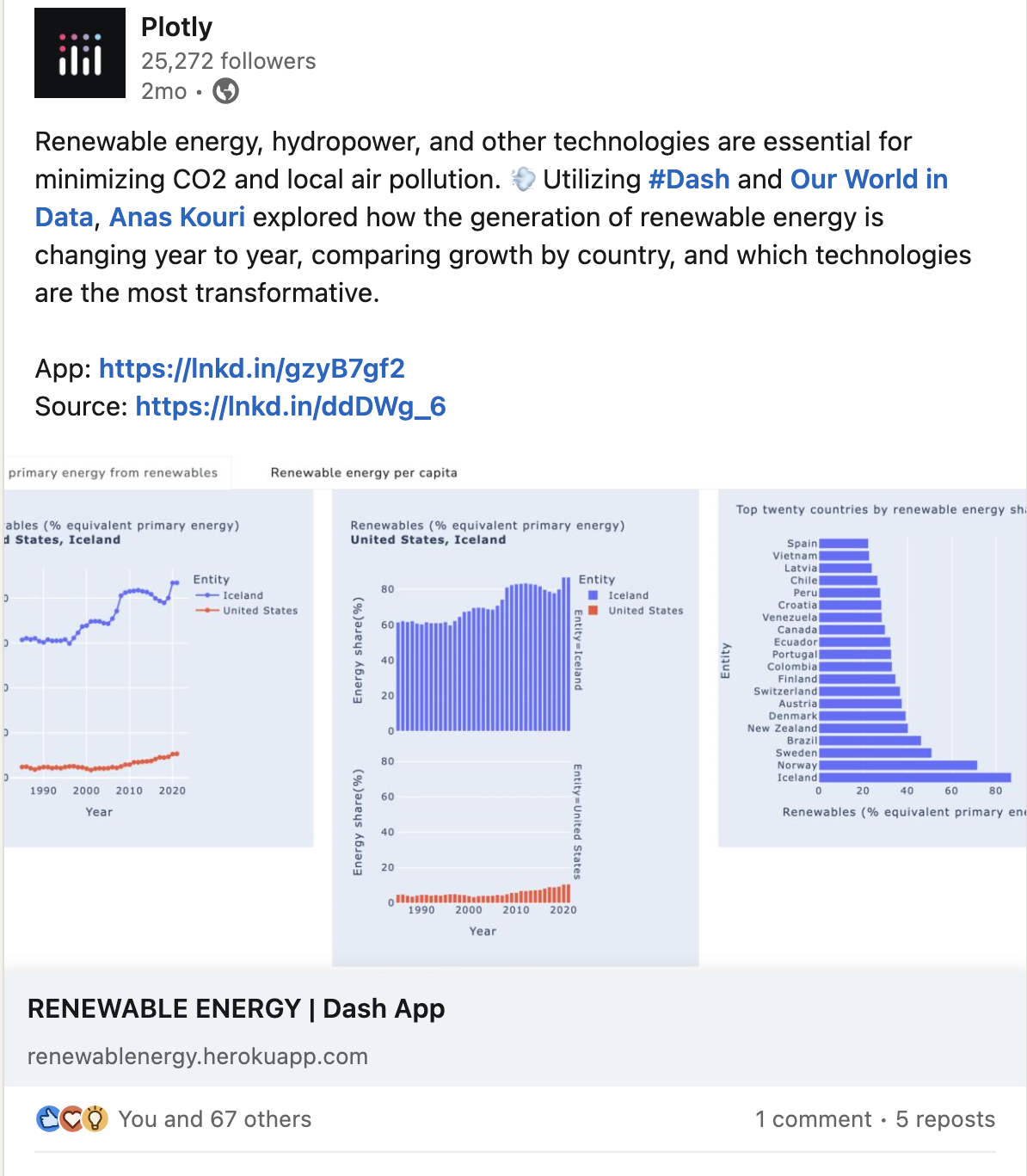This screenshot has height=1176, width=1027.
Task: Toggle Iceland line in line chart legend
Action: click(230, 595)
